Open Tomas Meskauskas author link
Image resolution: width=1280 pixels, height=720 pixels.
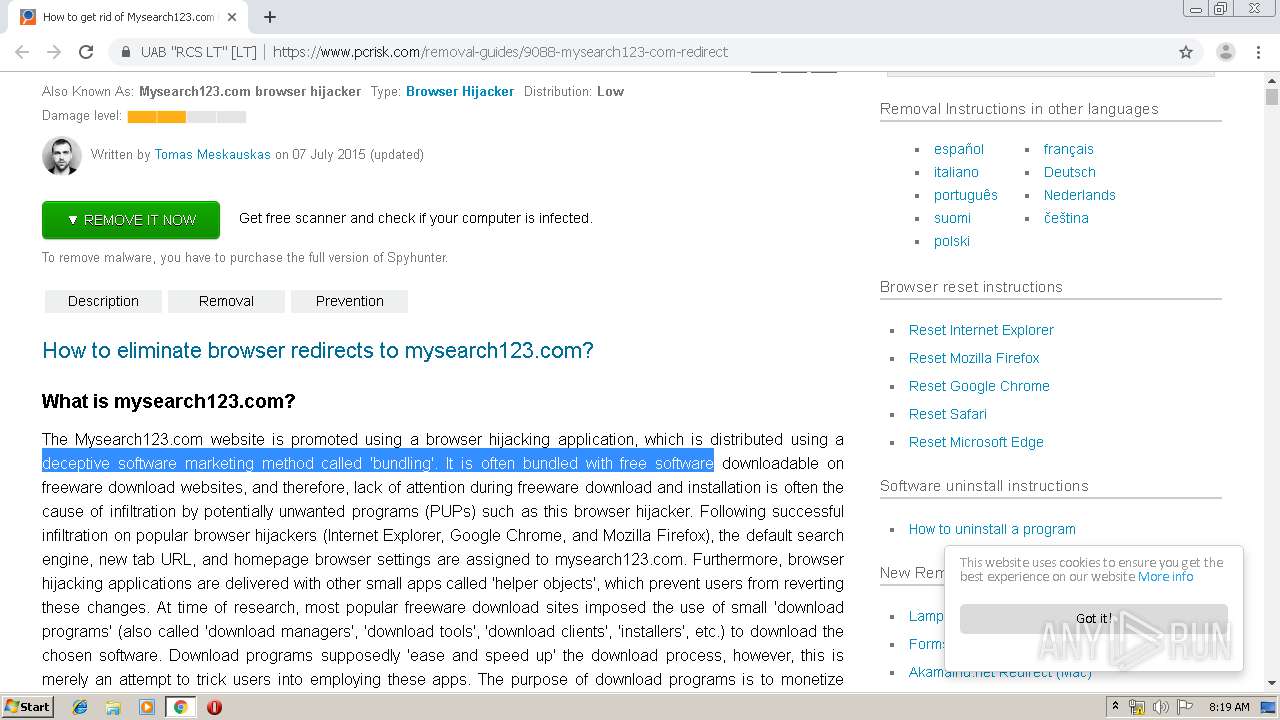point(213,155)
